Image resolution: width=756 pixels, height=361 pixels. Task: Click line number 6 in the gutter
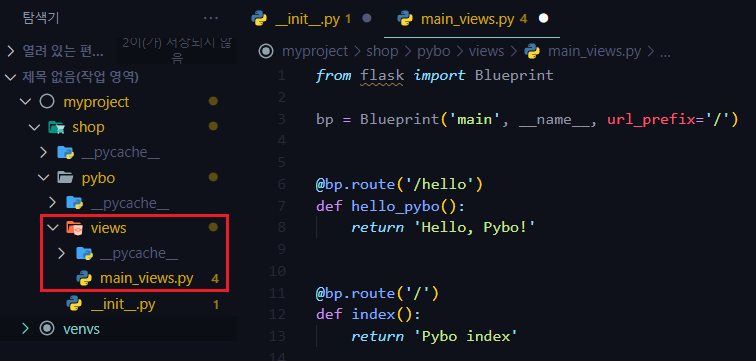pyautogui.click(x=281, y=184)
